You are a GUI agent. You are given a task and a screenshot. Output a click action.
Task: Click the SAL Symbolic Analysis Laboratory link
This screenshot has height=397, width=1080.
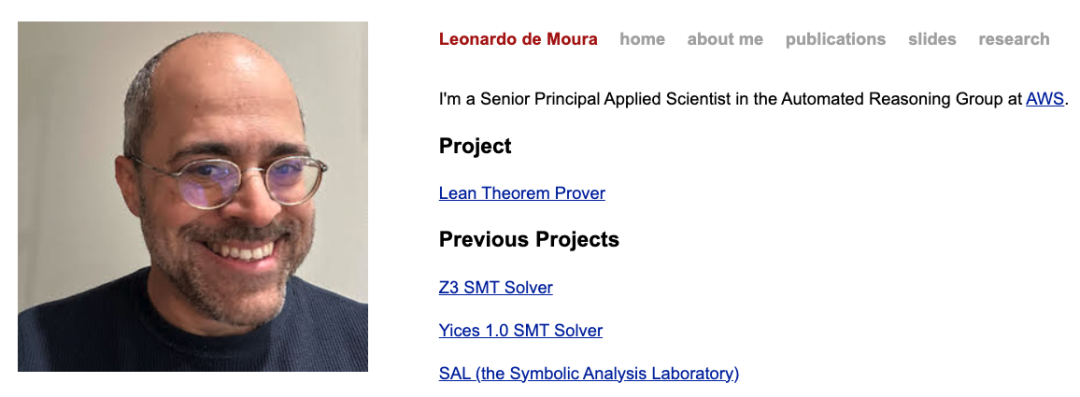(589, 374)
